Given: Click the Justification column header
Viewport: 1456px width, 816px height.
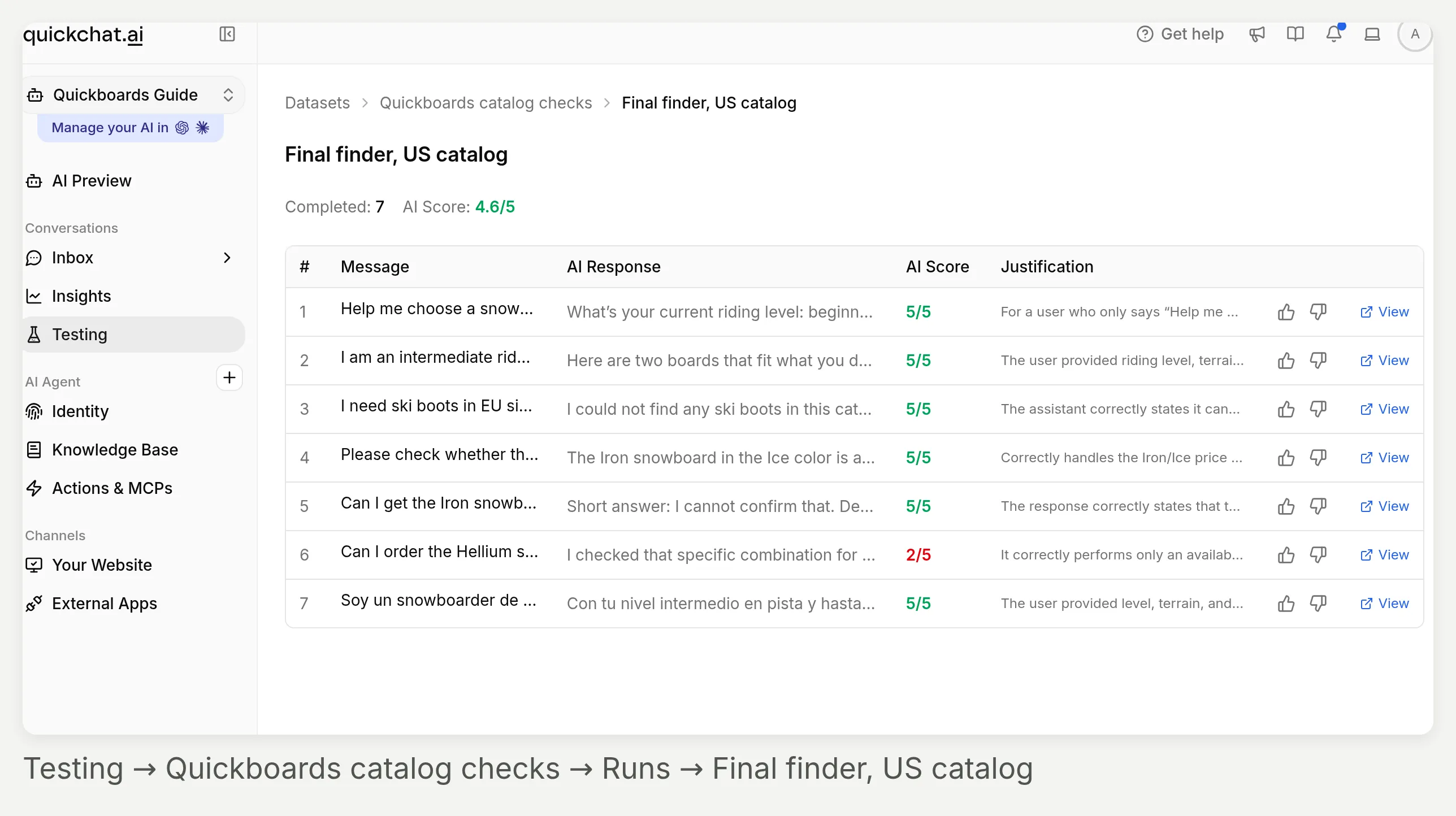Looking at the screenshot, I should [x=1047, y=267].
